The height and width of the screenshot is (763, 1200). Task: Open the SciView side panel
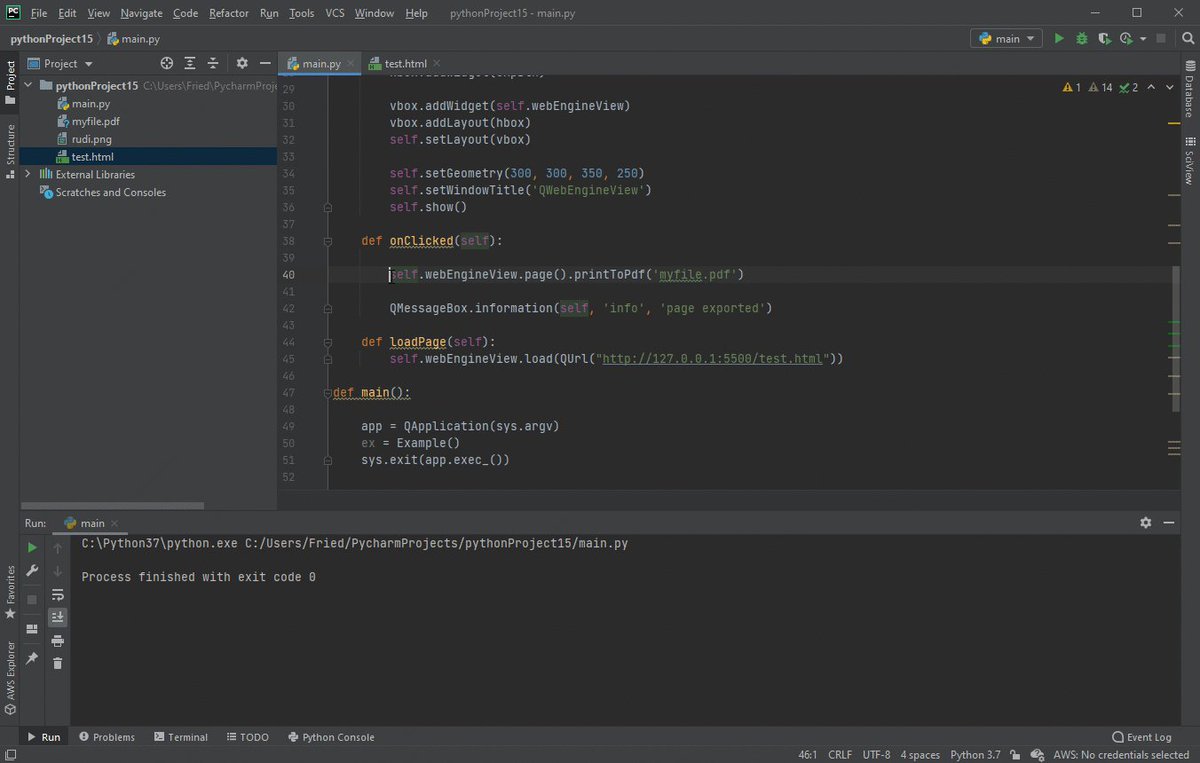(x=1189, y=160)
